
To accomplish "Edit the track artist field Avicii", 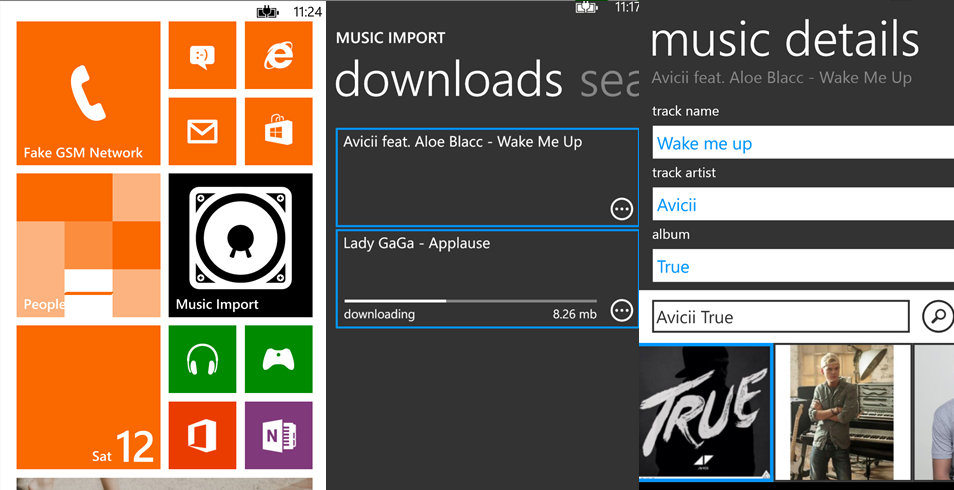I will click(x=803, y=205).
